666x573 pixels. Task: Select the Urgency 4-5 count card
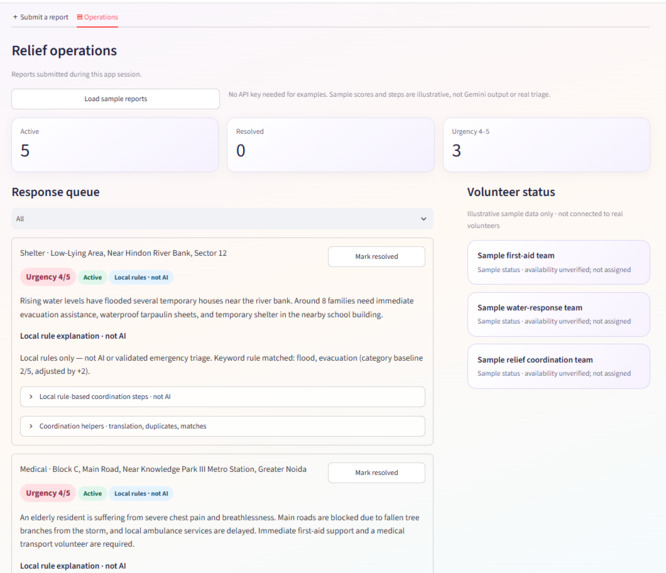tap(547, 145)
